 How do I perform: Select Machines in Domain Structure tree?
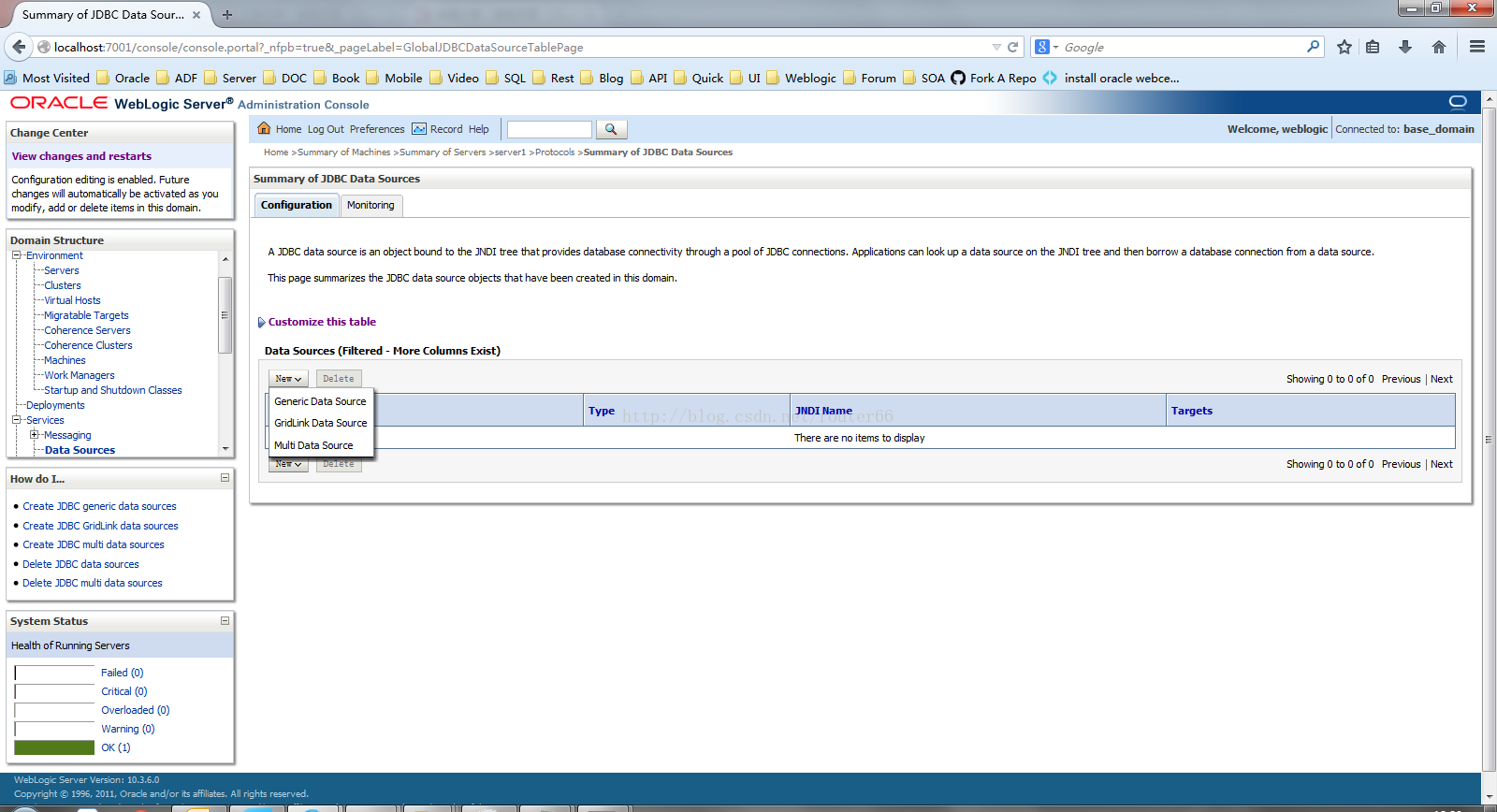point(65,360)
